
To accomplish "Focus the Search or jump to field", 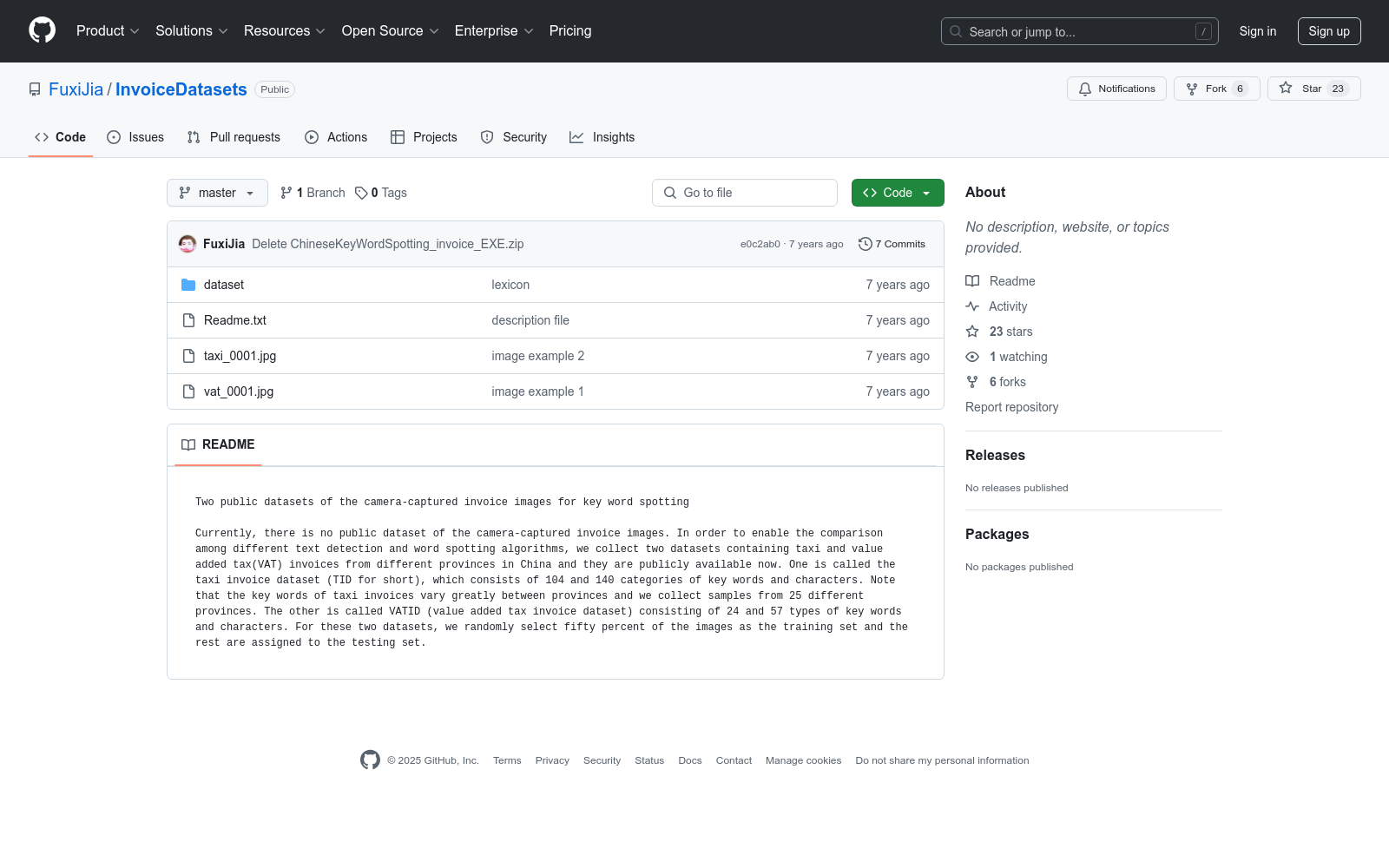I will 1080,31.
